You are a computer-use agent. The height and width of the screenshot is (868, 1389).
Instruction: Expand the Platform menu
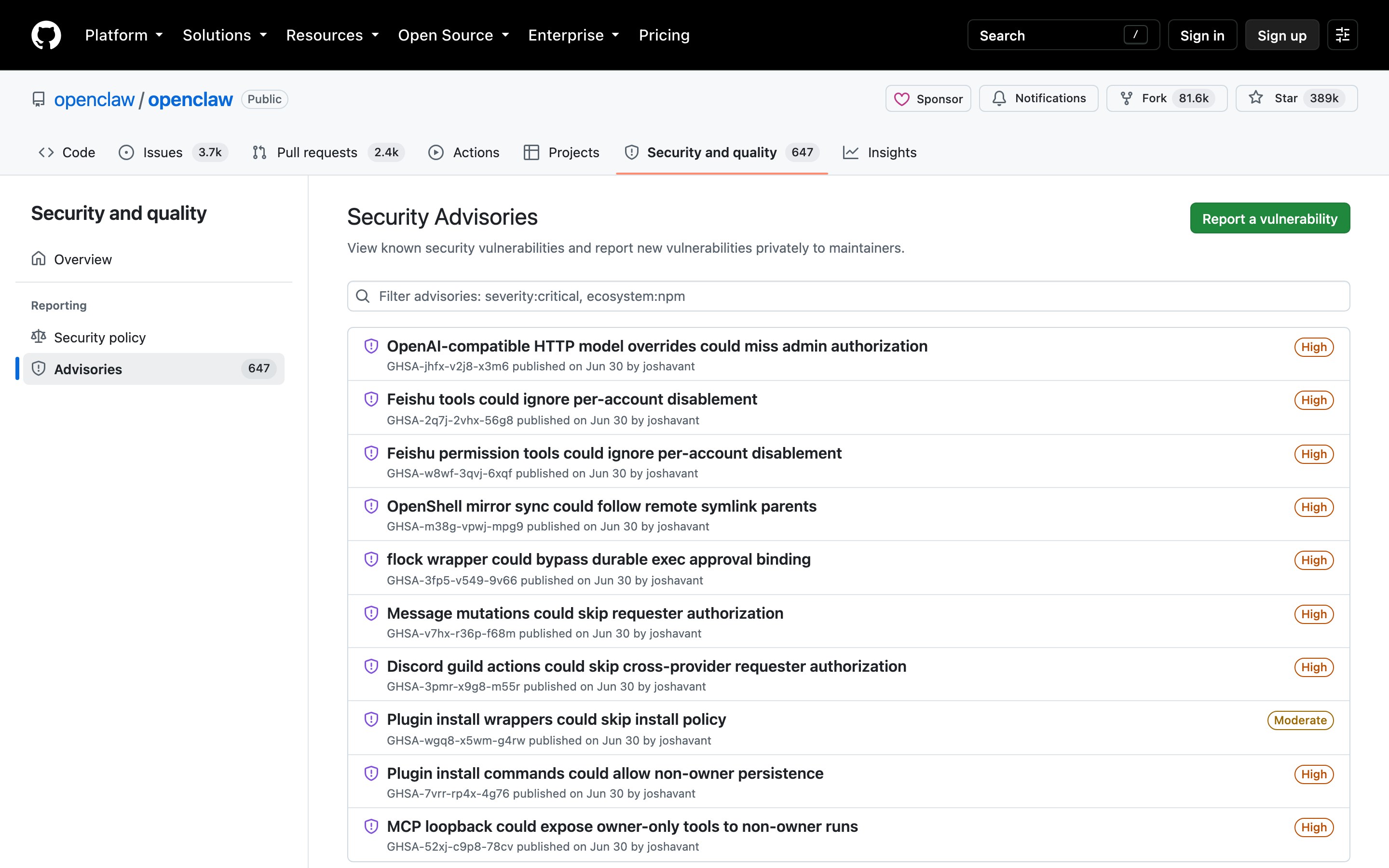(x=124, y=35)
